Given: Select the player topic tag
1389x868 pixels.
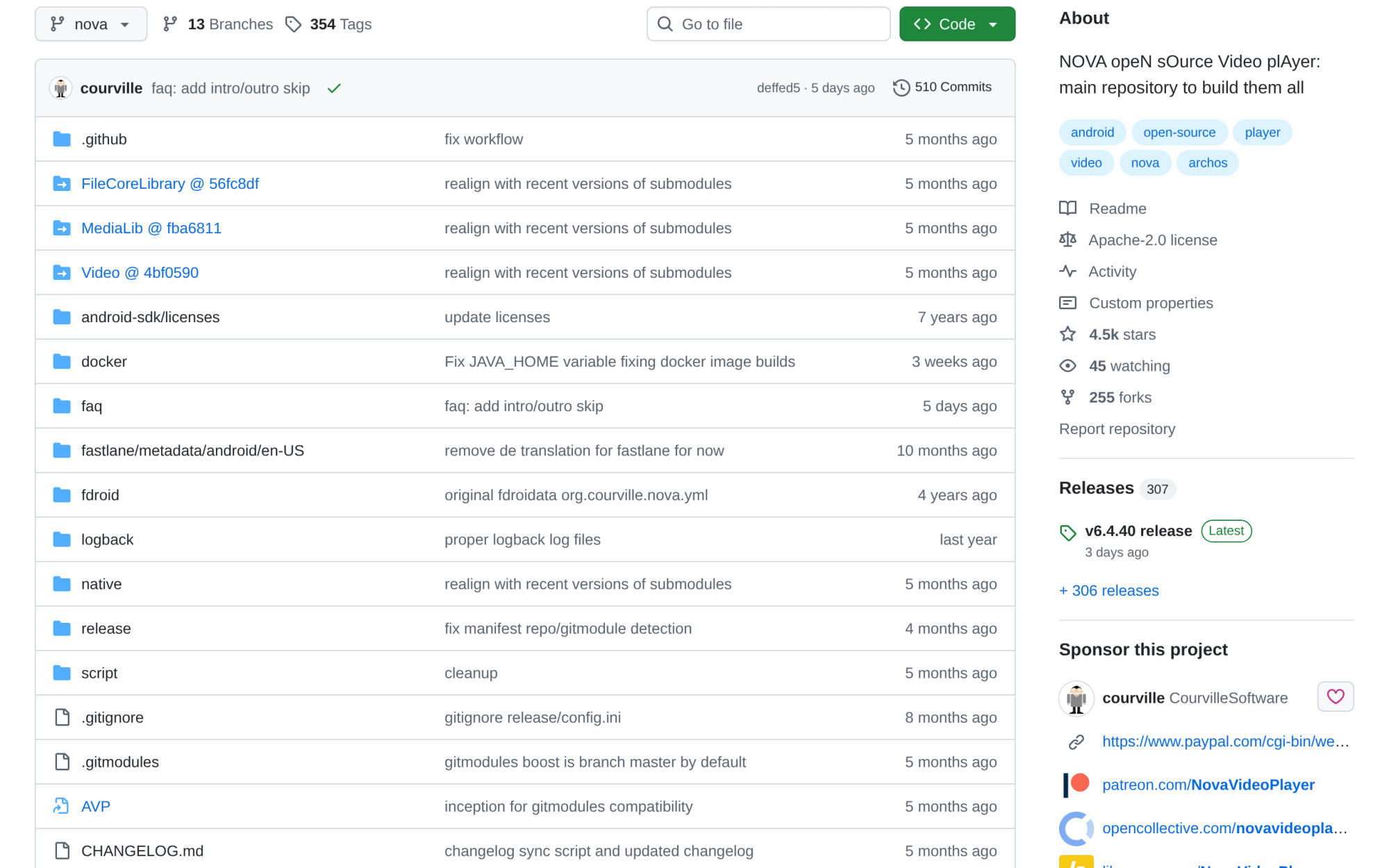Looking at the screenshot, I should pyautogui.click(x=1263, y=133).
